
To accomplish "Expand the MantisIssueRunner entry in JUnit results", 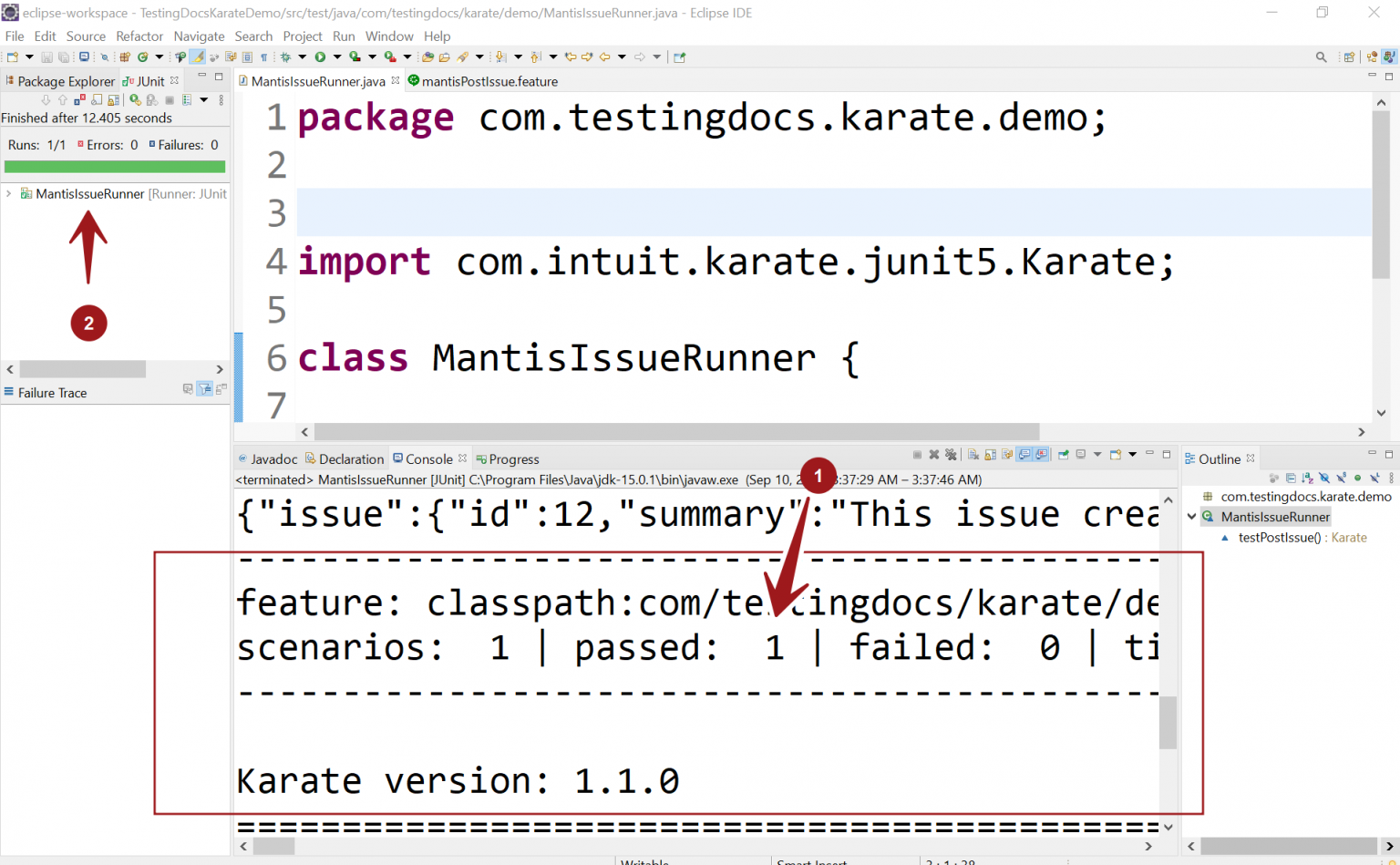I will pyautogui.click(x=7, y=193).
